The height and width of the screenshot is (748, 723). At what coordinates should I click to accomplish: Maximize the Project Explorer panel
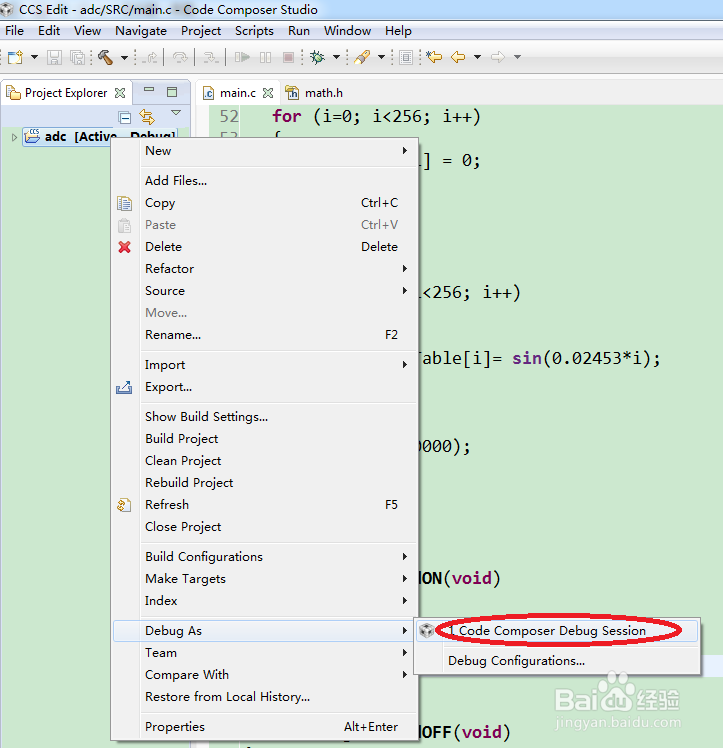pyautogui.click(x=172, y=92)
